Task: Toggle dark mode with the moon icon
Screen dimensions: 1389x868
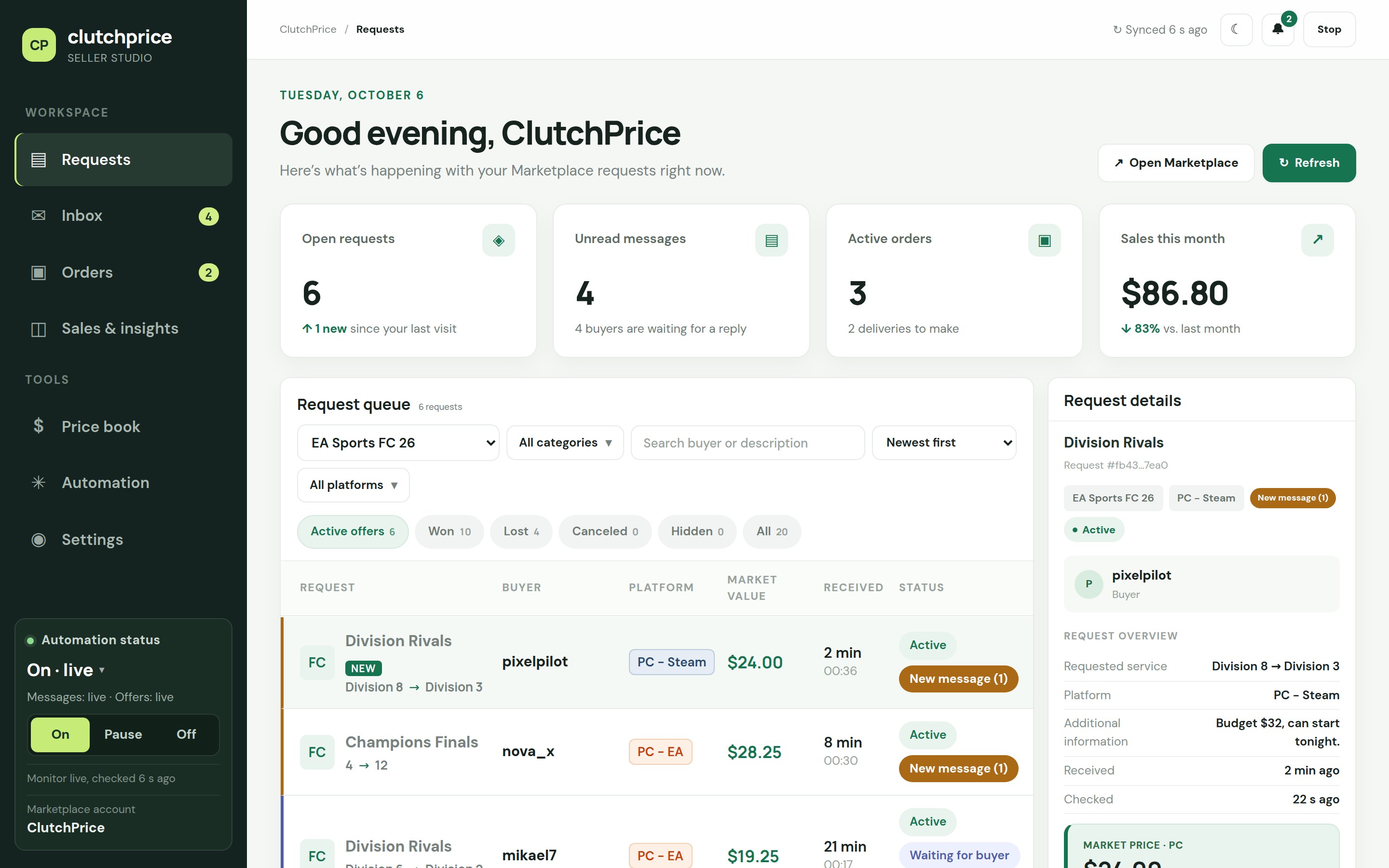Action: click(x=1236, y=29)
